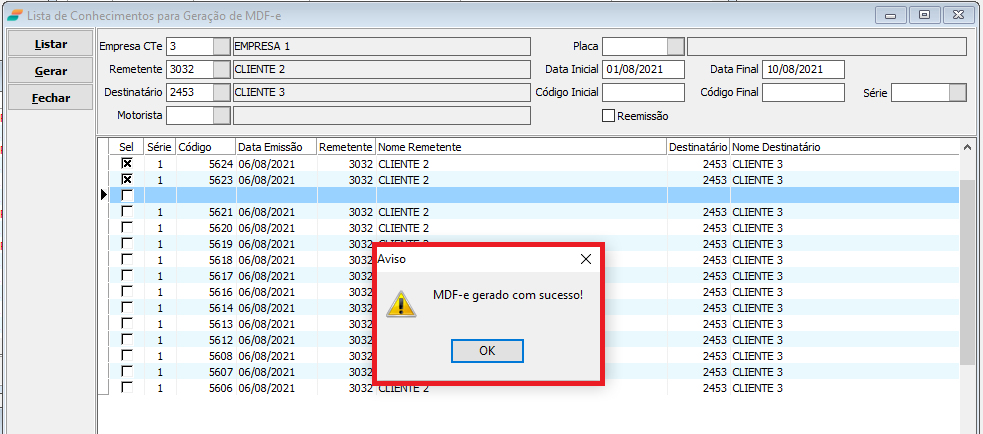Click the Data Inicial date field
The width and height of the screenshot is (983, 434).
point(642,69)
